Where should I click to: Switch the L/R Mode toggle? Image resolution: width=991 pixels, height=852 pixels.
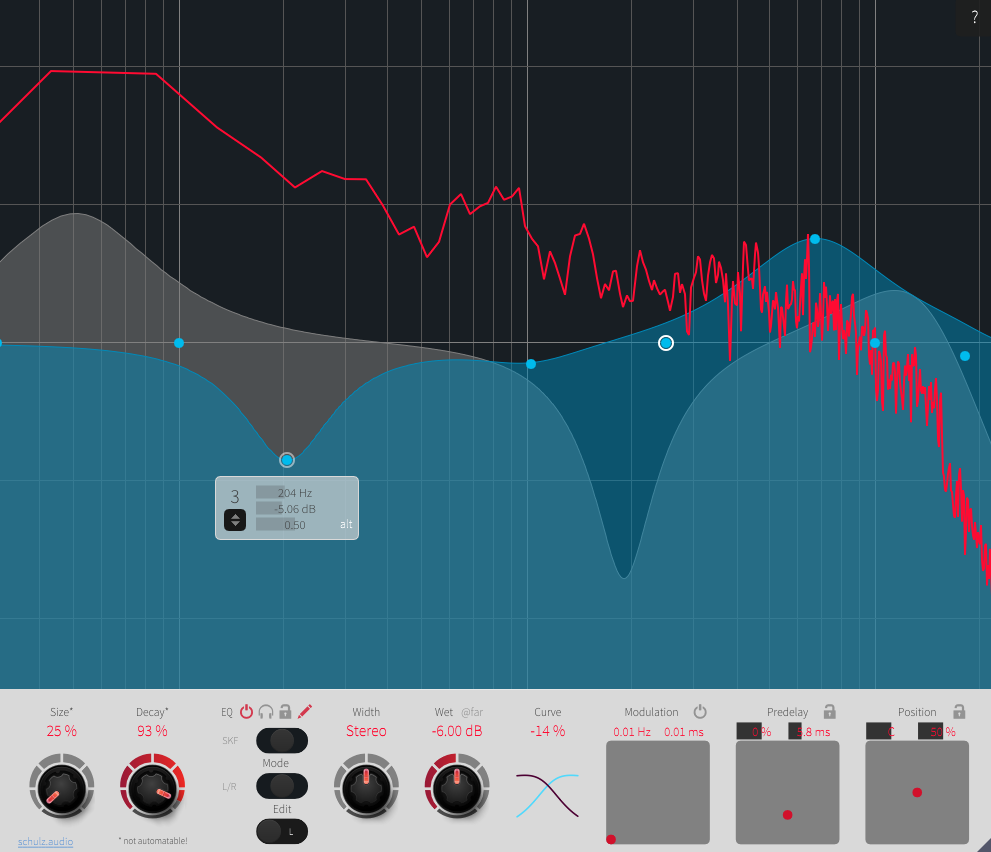click(x=282, y=786)
